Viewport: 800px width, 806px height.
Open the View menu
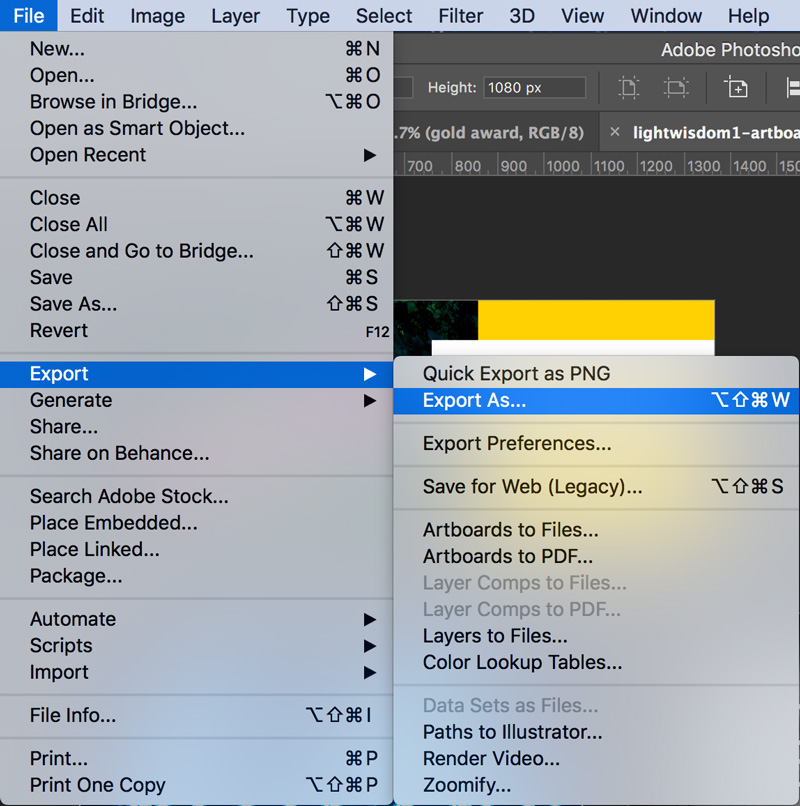(582, 15)
